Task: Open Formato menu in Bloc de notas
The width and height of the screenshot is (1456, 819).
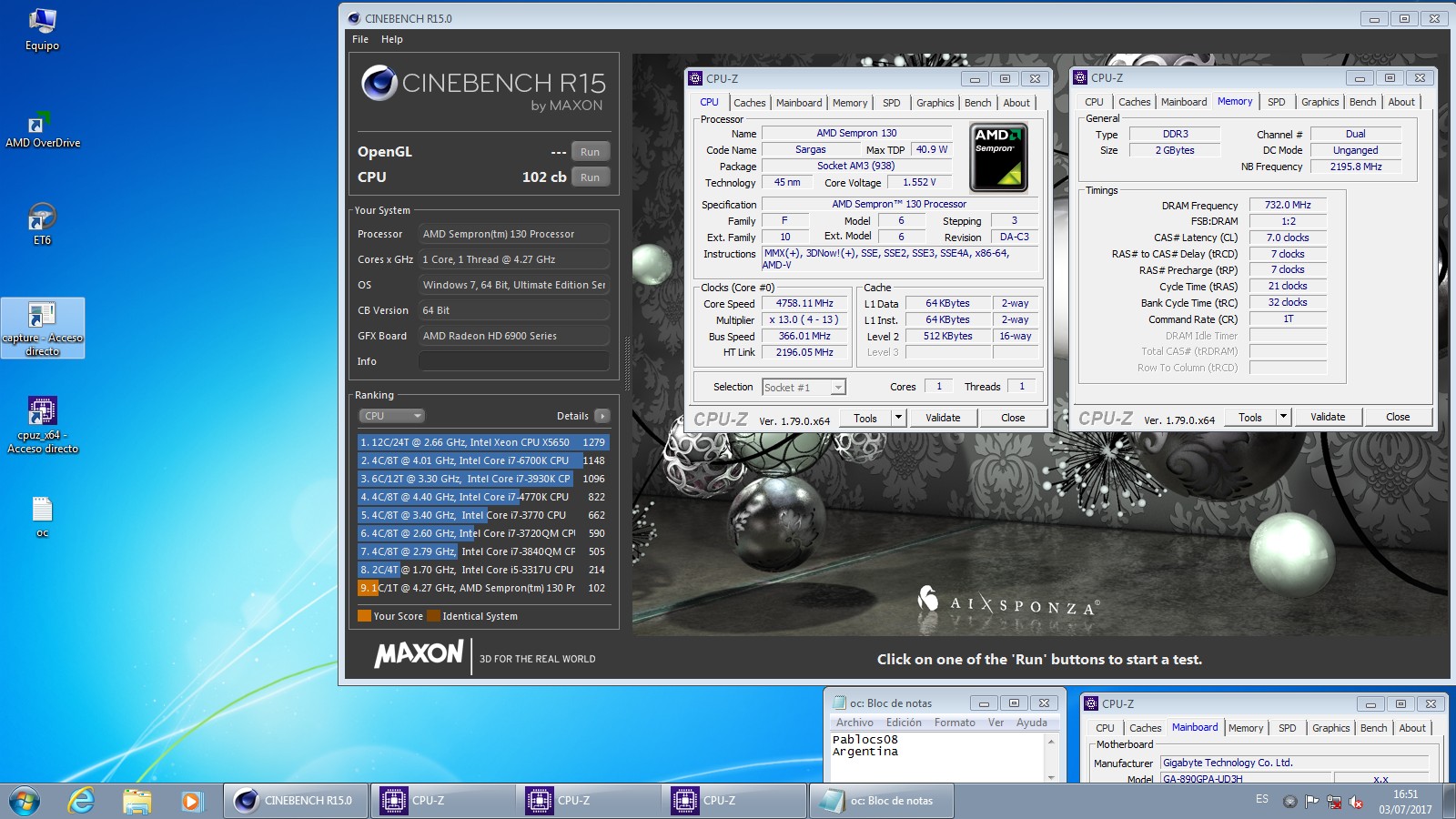Action: coord(954,723)
